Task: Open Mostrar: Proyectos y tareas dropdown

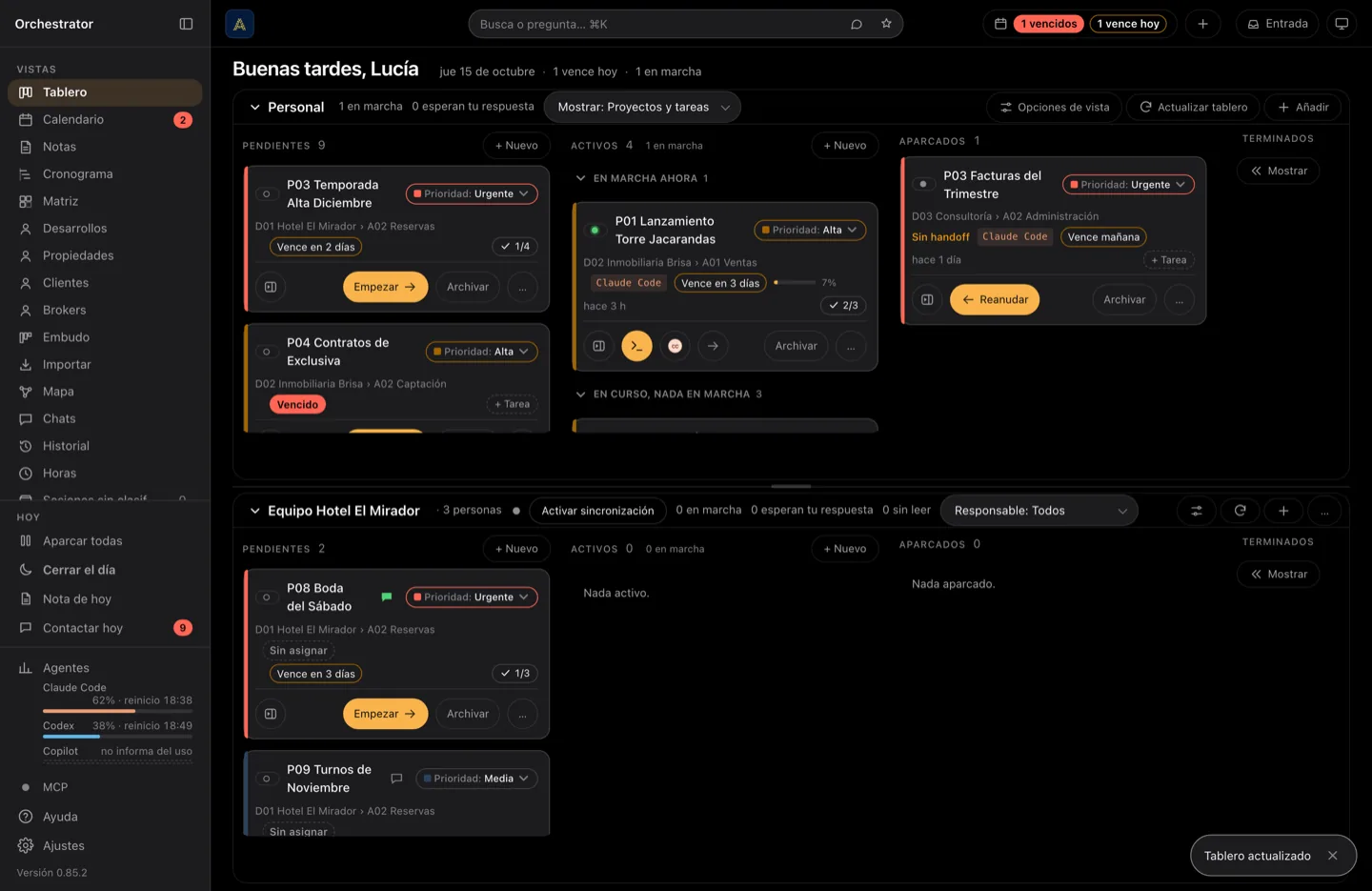Action: tap(642, 107)
